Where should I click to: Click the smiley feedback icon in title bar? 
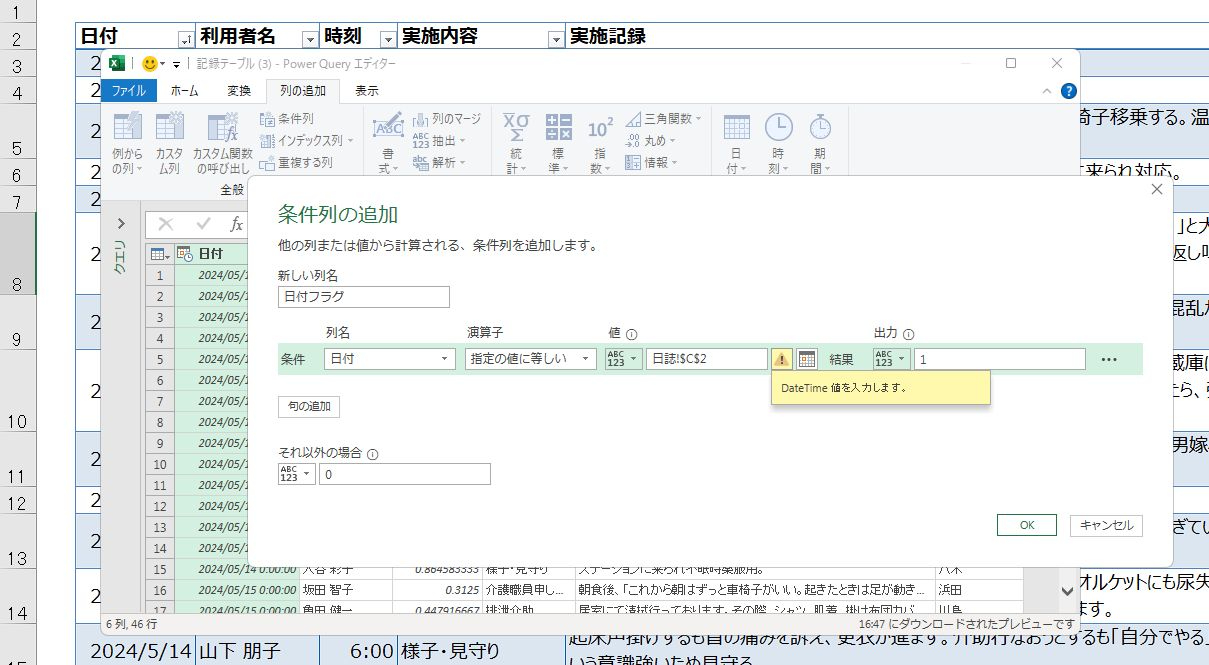[x=150, y=64]
